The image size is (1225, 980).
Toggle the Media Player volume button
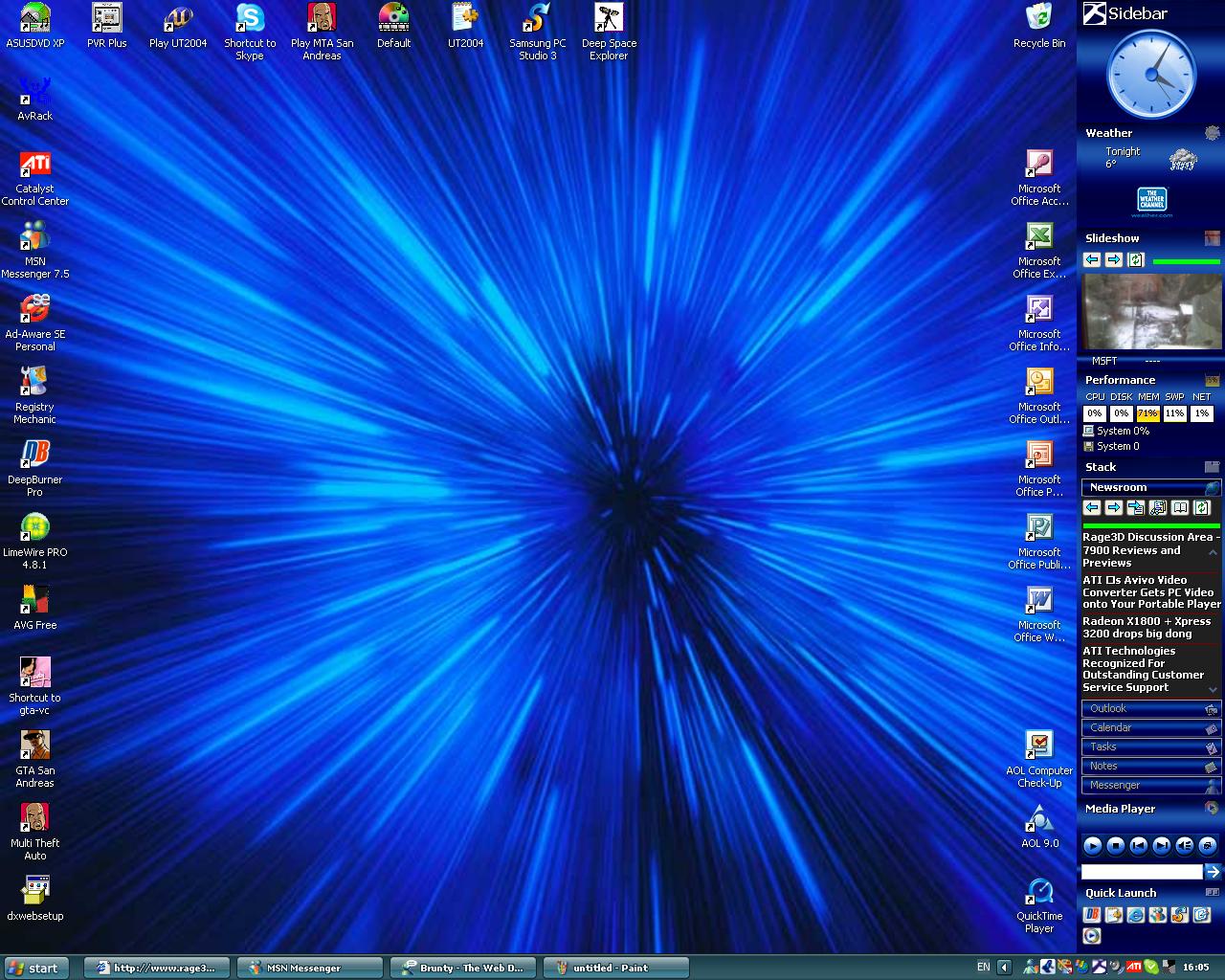click(1184, 845)
